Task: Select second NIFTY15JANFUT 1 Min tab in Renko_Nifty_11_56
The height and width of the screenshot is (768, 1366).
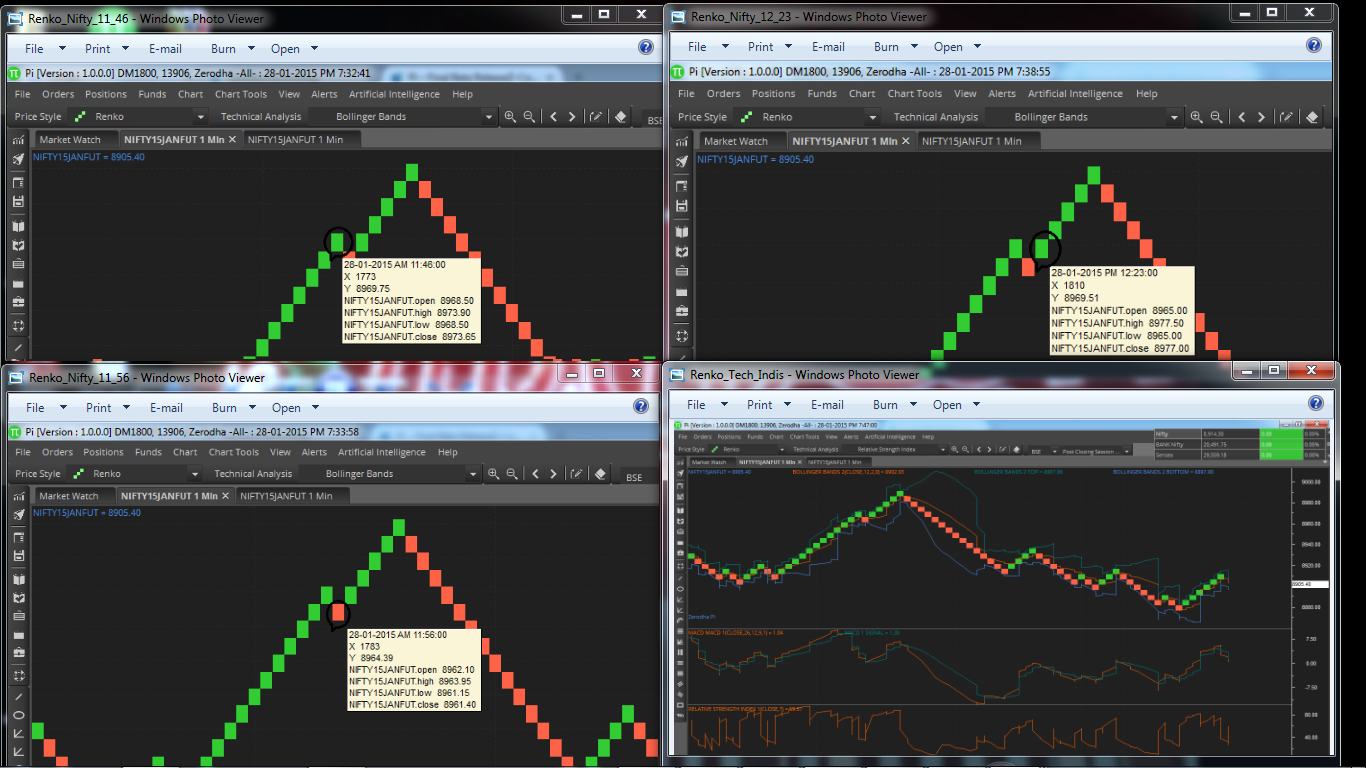Action: pos(286,496)
